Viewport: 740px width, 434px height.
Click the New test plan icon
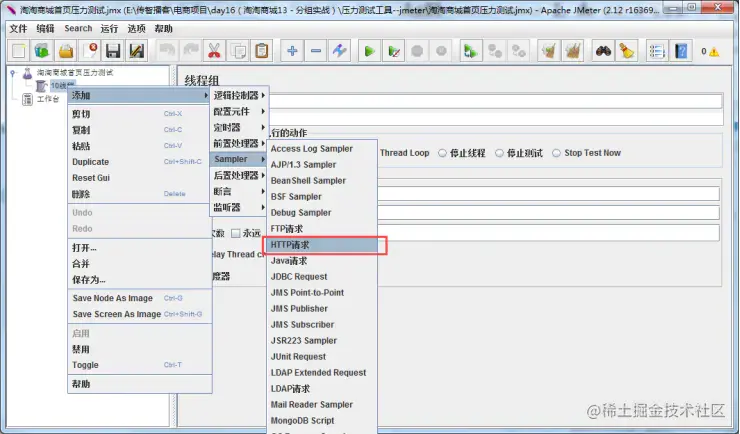point(19,50)
